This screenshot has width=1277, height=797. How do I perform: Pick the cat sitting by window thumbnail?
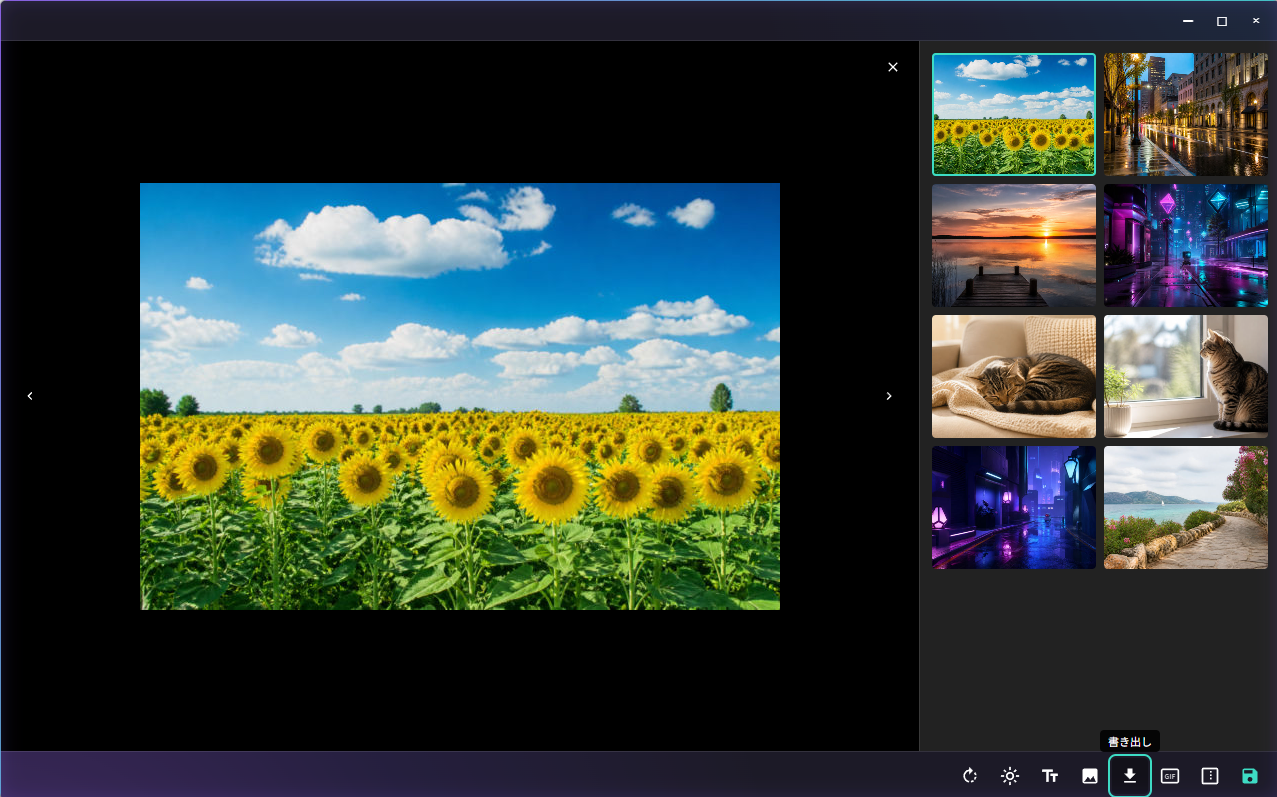(x=1186, y=376)
